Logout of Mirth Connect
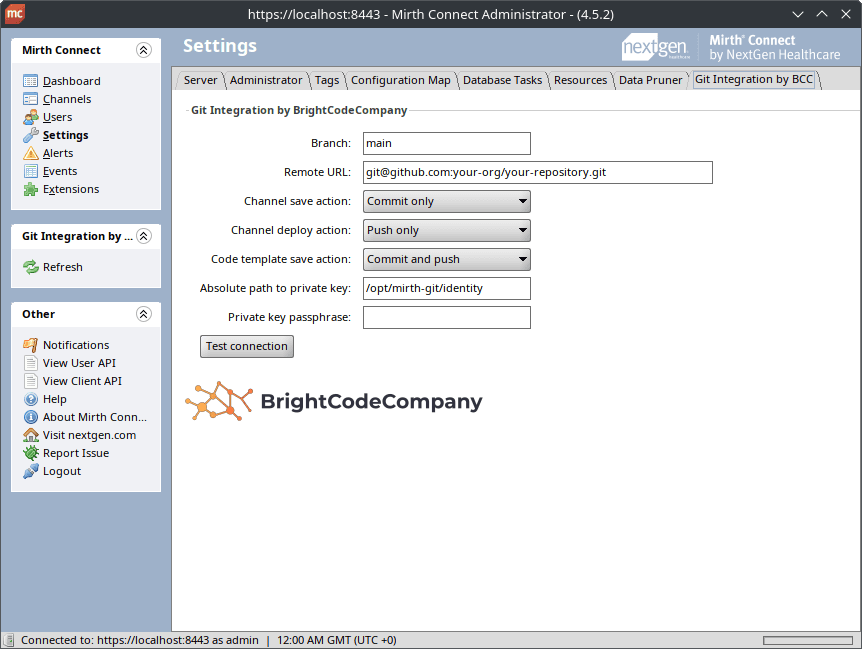Viewport: 862px width, 649px height. click(53, 471)
